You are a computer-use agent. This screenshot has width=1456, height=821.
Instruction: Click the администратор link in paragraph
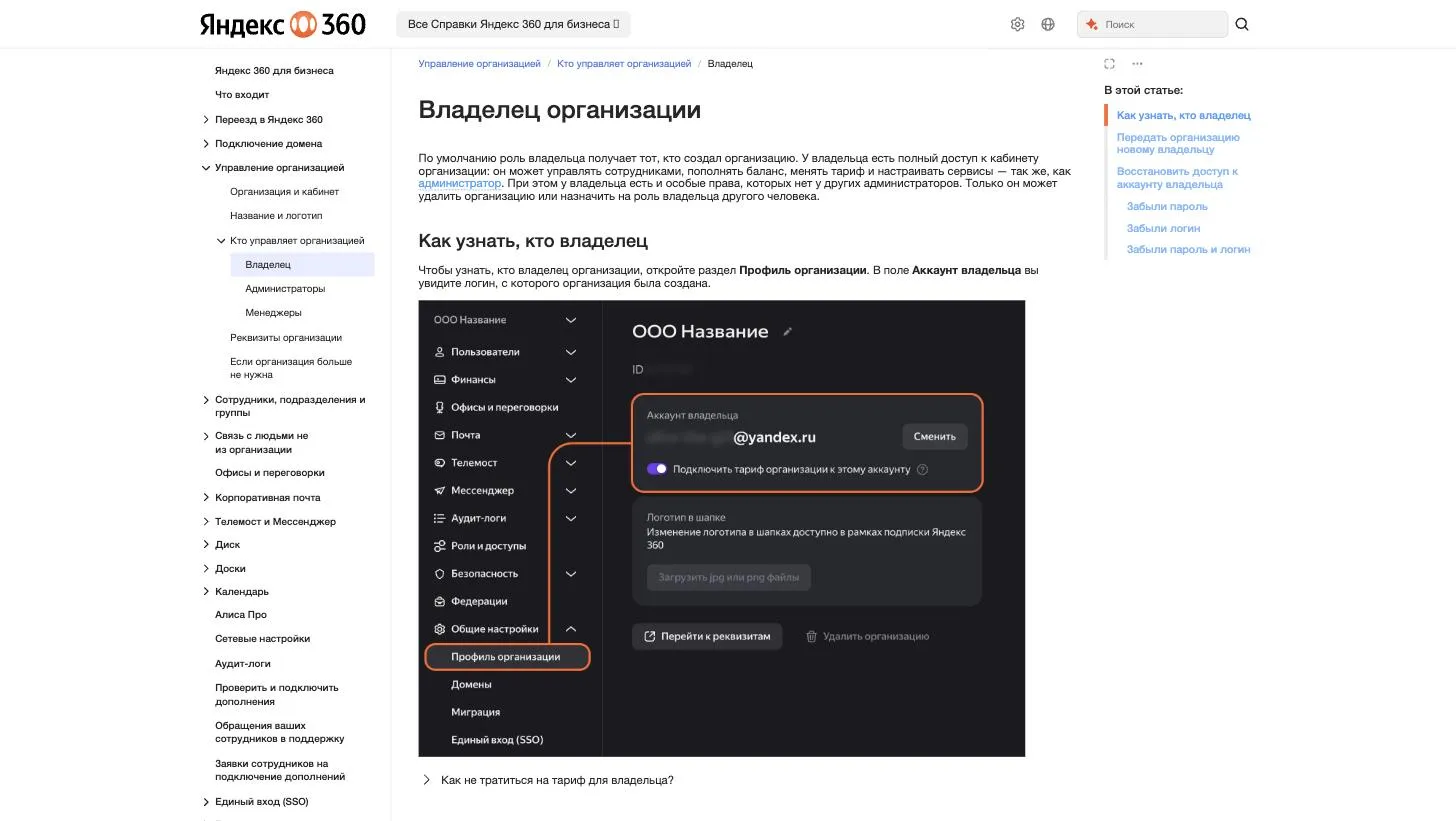coord(460,184)
